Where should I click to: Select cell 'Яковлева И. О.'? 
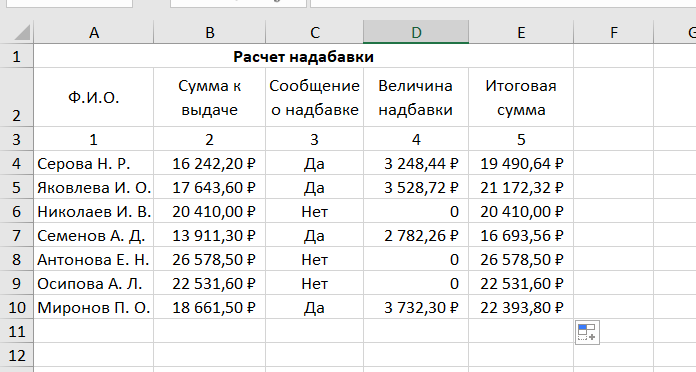click(x=94, y=187)
